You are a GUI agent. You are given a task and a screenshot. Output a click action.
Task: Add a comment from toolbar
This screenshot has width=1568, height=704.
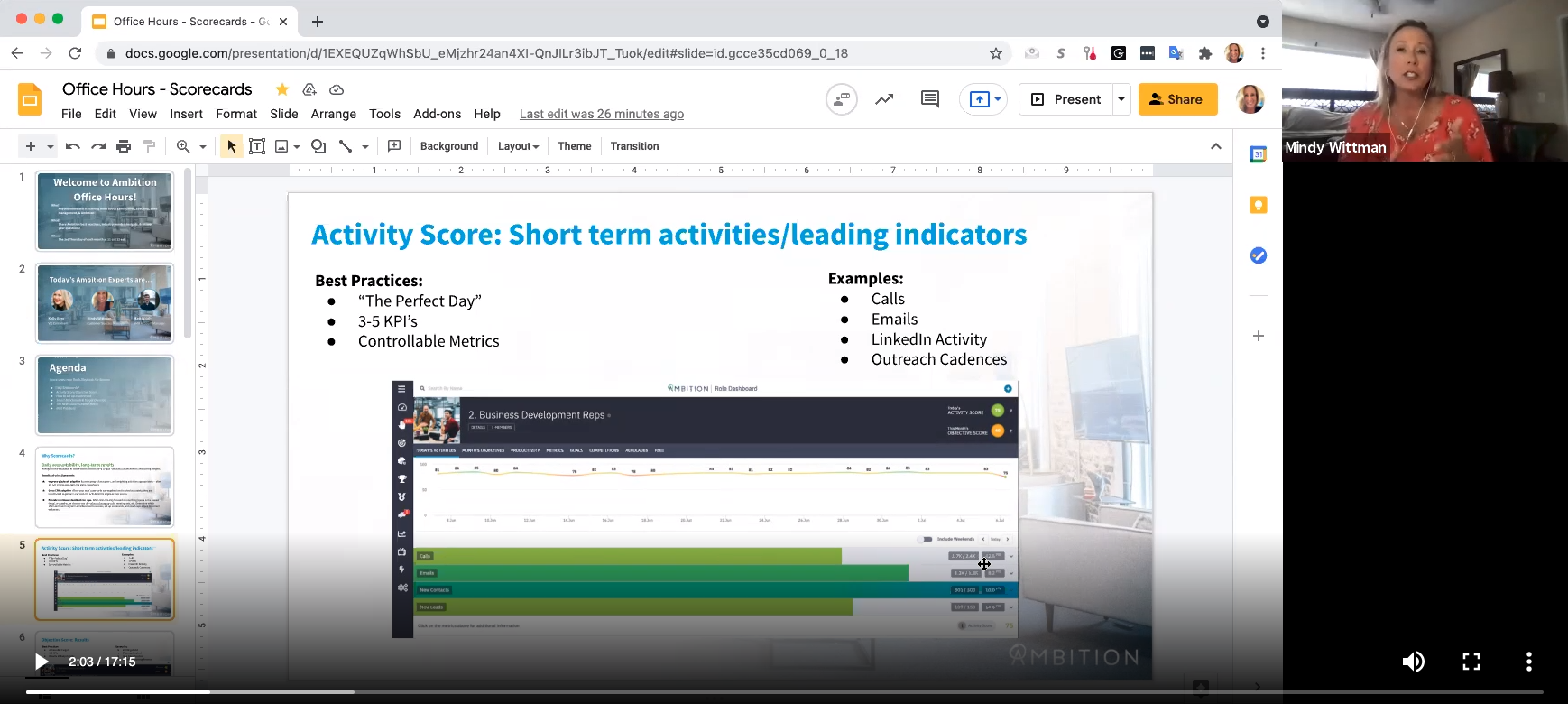(x=394, y=146)
